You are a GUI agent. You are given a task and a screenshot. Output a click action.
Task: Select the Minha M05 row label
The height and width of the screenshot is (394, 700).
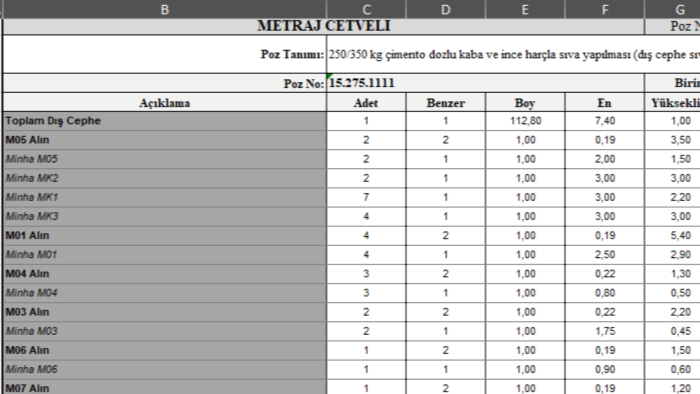(x=165, y=159)
